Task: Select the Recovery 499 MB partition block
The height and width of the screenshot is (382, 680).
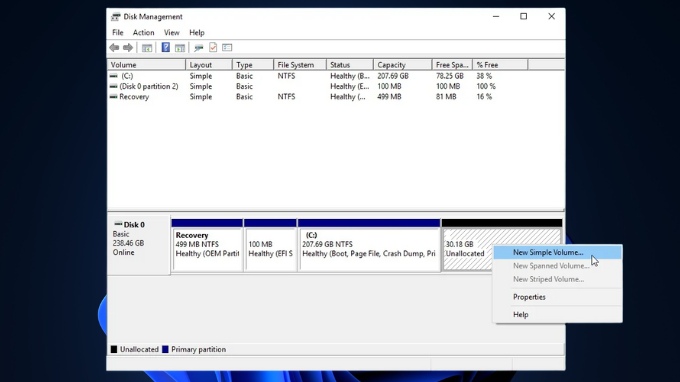Action: point(207,245)
